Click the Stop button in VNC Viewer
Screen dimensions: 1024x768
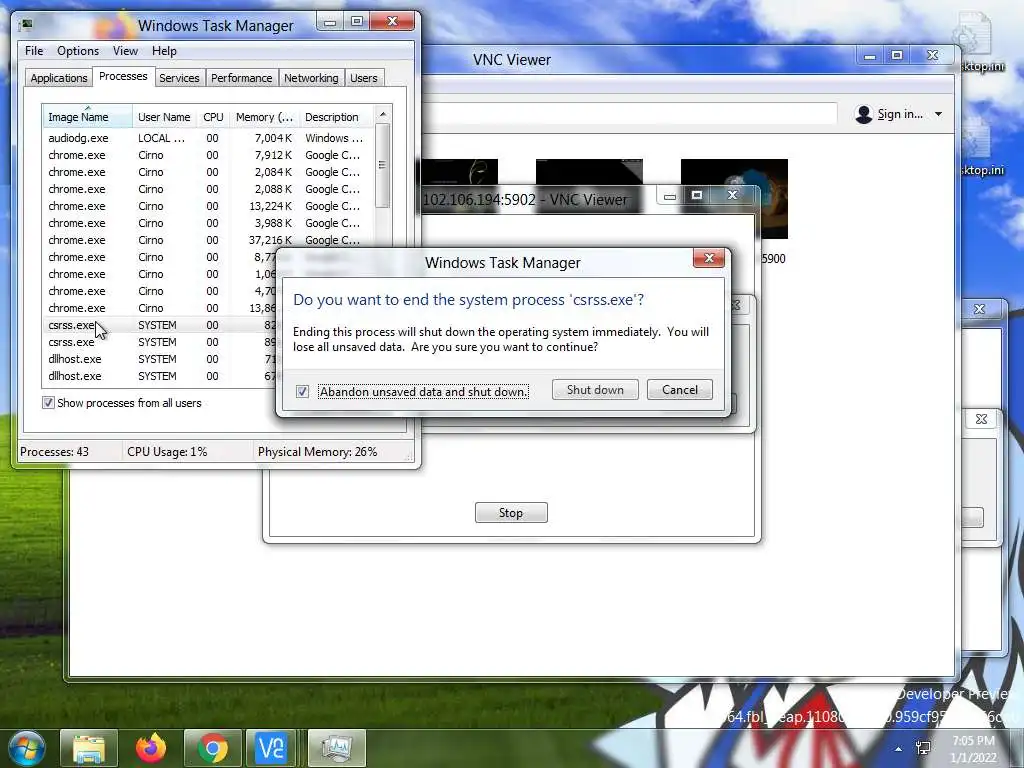pos(511,513)
